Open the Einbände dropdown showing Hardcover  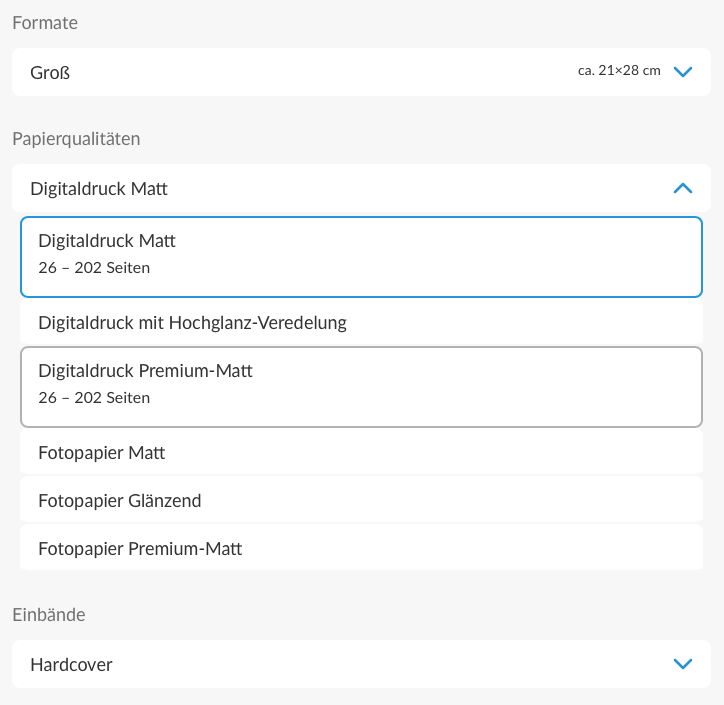click(x=361, y=664)
